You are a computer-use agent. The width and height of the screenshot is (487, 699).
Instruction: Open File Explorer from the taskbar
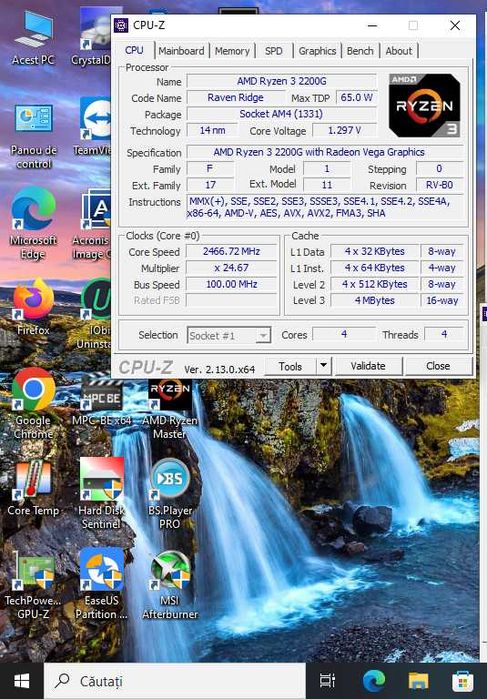click(x=418, y=681)
